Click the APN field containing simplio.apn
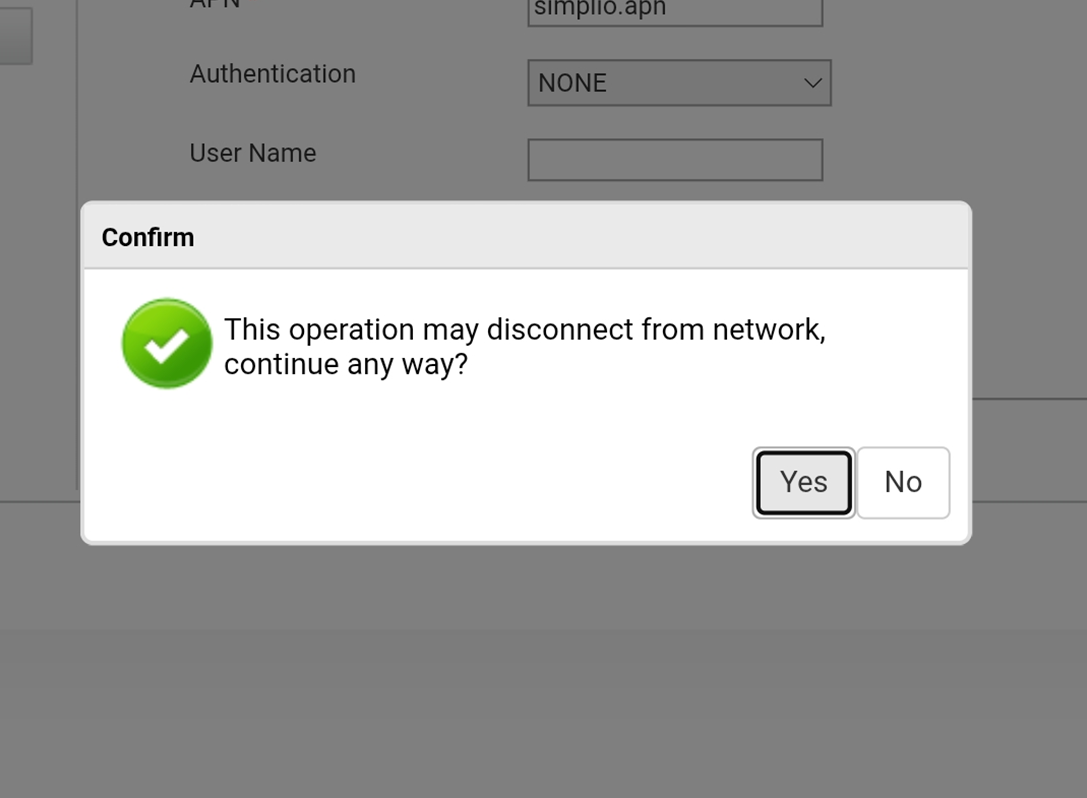Viewport: 1087px width, 798px height. 675,11
